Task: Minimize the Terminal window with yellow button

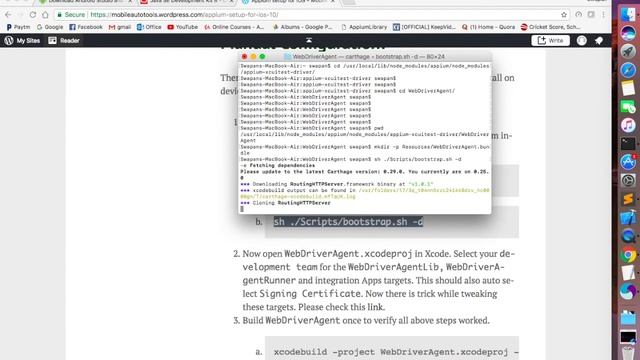Action: [x=253, y=57]
